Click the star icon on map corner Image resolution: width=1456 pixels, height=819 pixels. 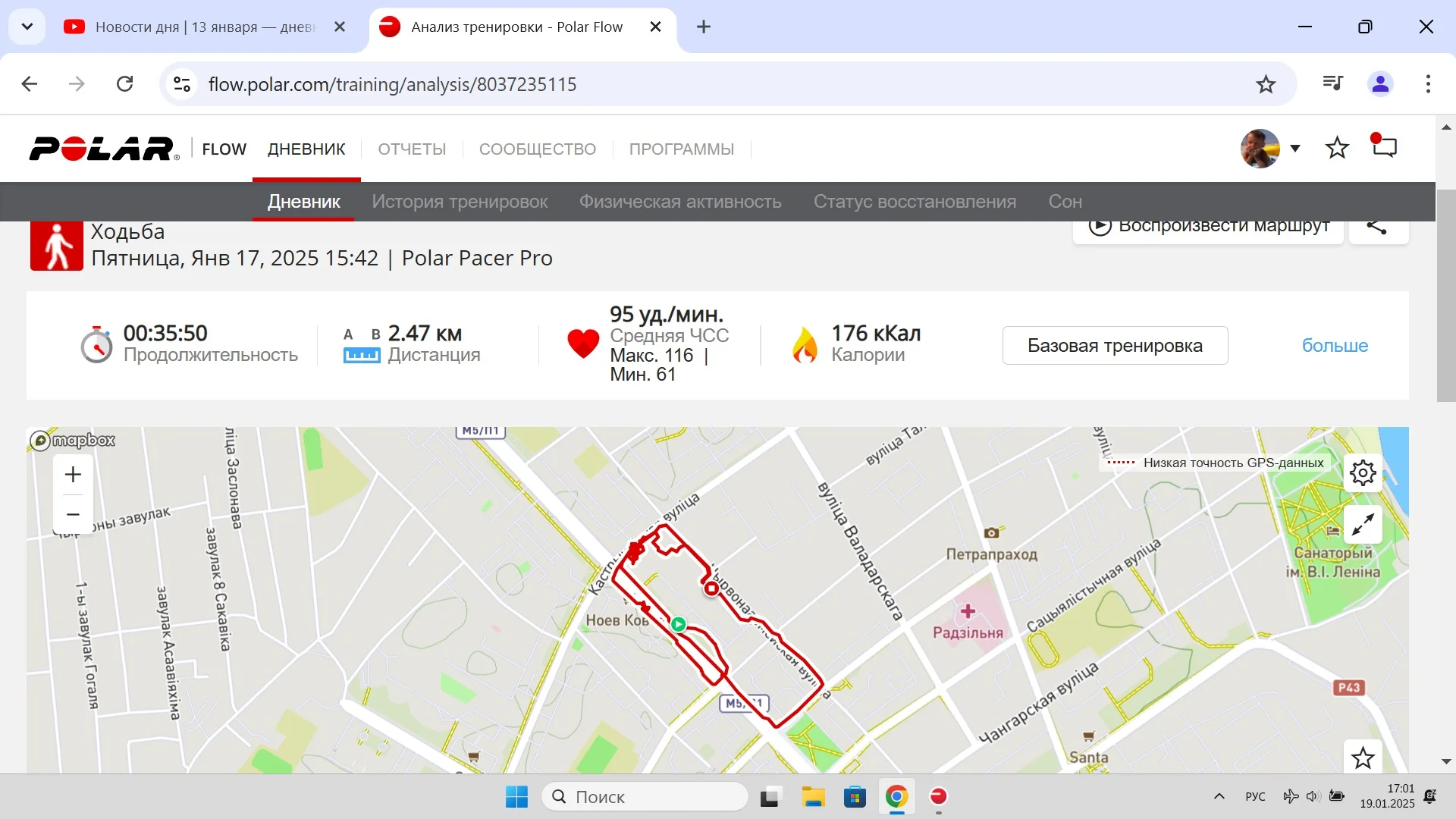tap(1363, 758)
